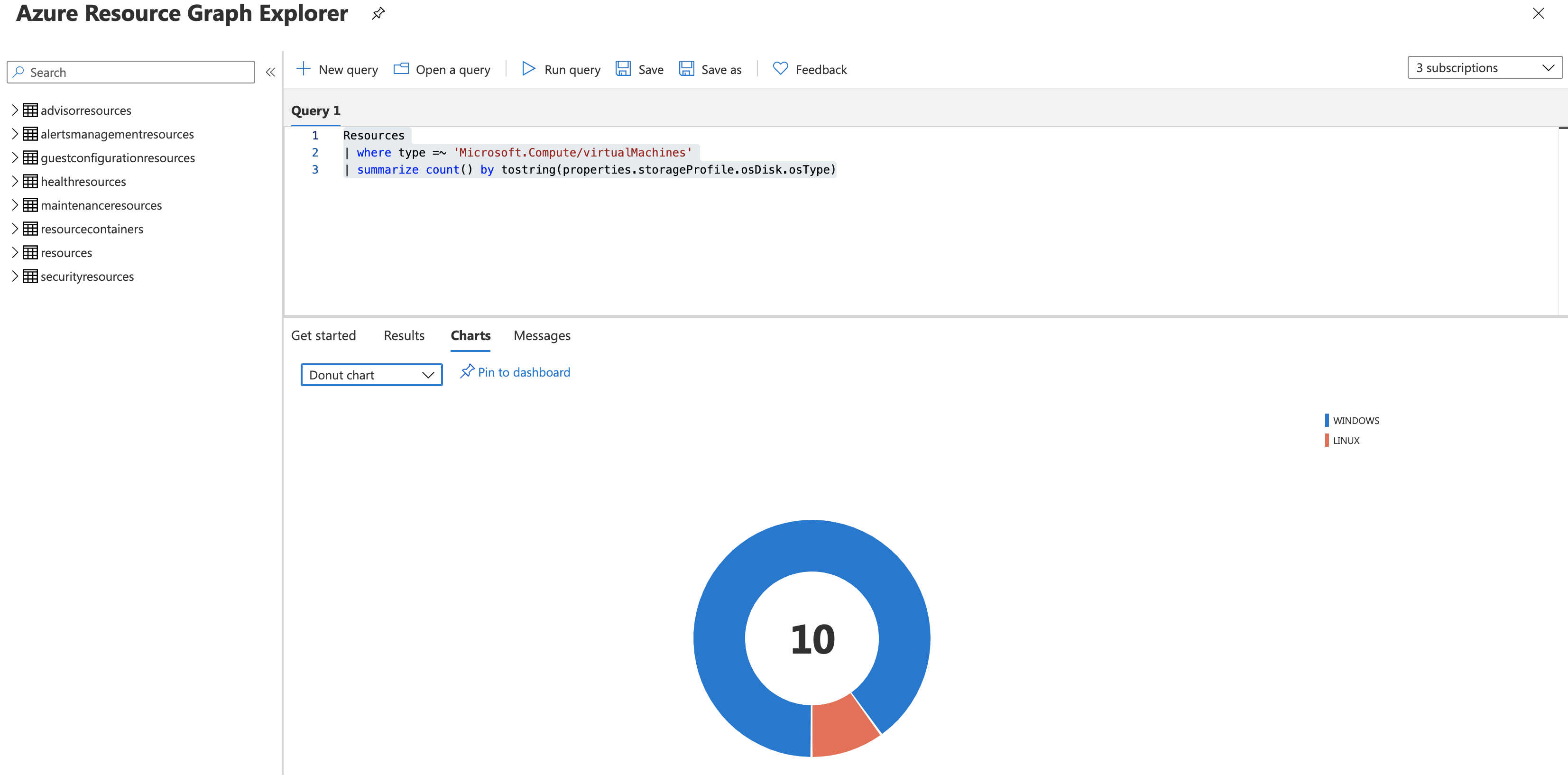Click the Run query label

tap(572, 69)
